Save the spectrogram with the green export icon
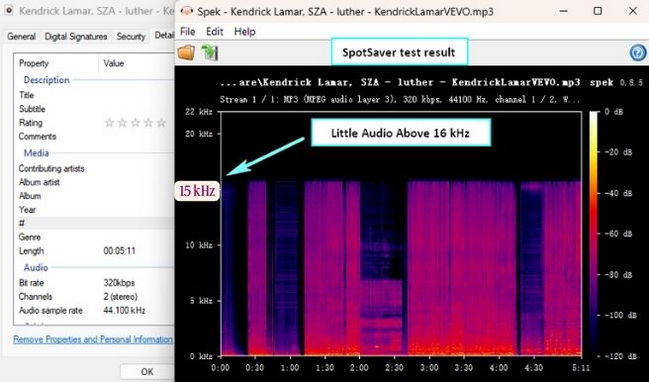This screenshot has width=649, height=382. click(x=210, y=53)
